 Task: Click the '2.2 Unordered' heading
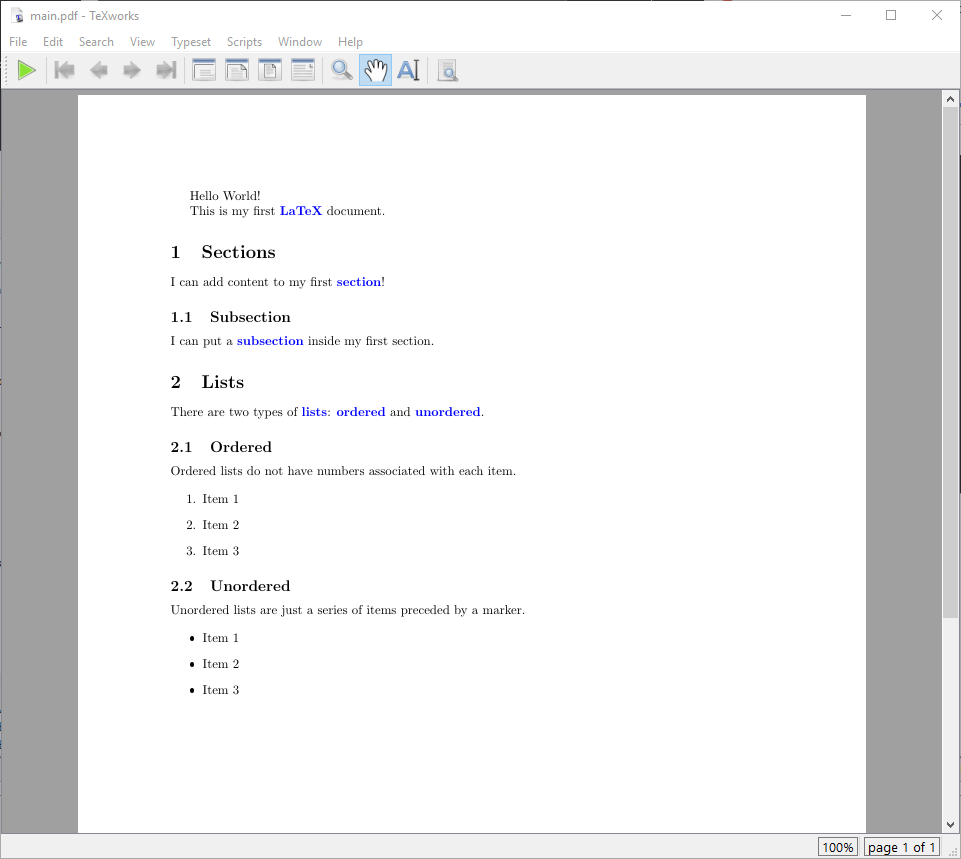(x=230, y=586)
